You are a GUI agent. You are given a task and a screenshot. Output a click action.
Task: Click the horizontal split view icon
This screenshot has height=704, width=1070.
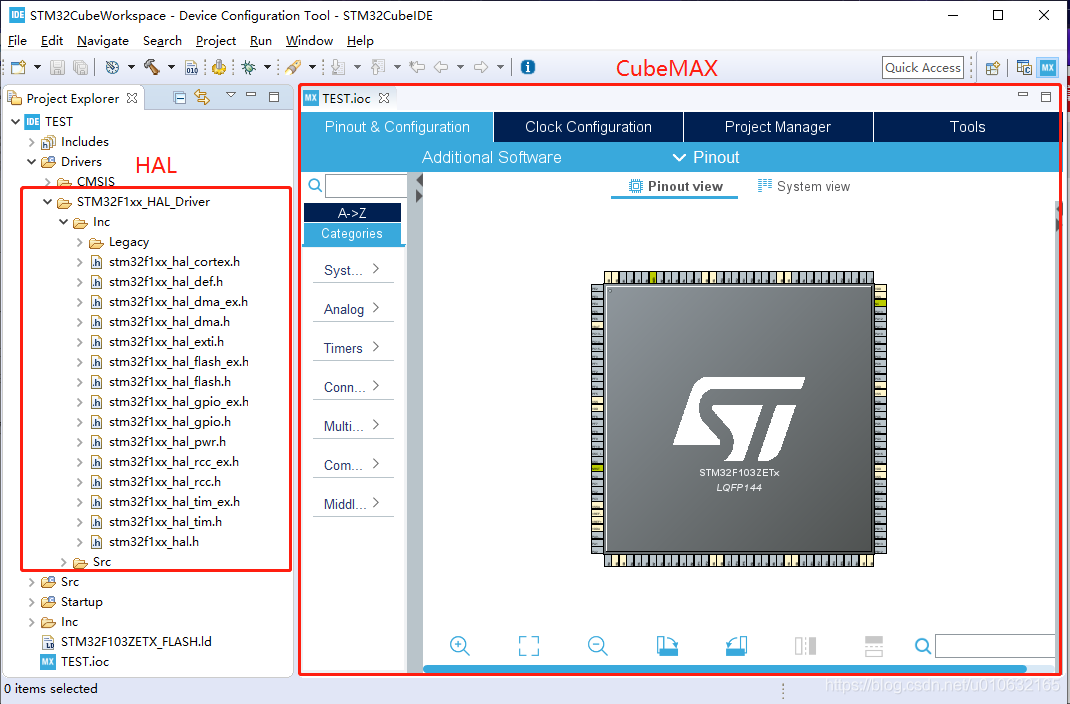(873, 645)
